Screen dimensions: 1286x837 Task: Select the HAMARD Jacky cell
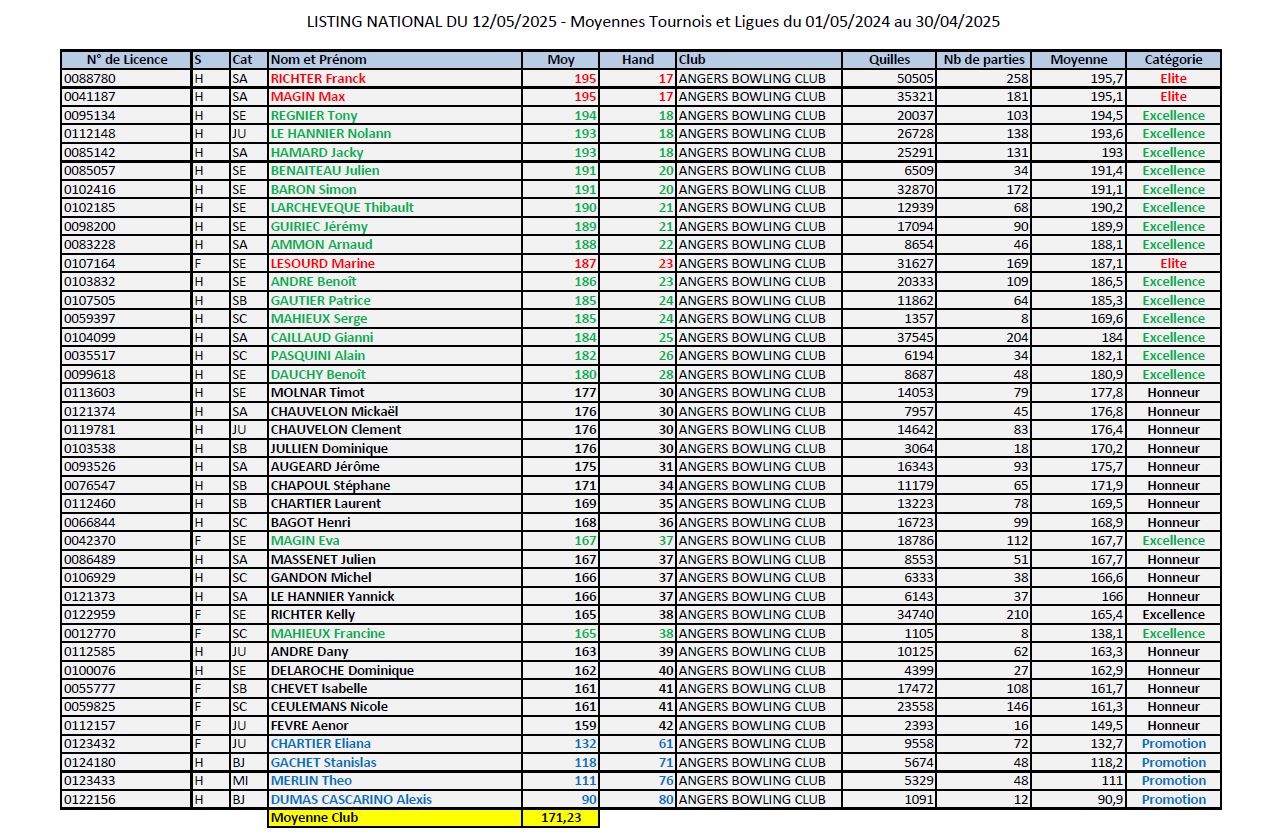click(395, 152)
